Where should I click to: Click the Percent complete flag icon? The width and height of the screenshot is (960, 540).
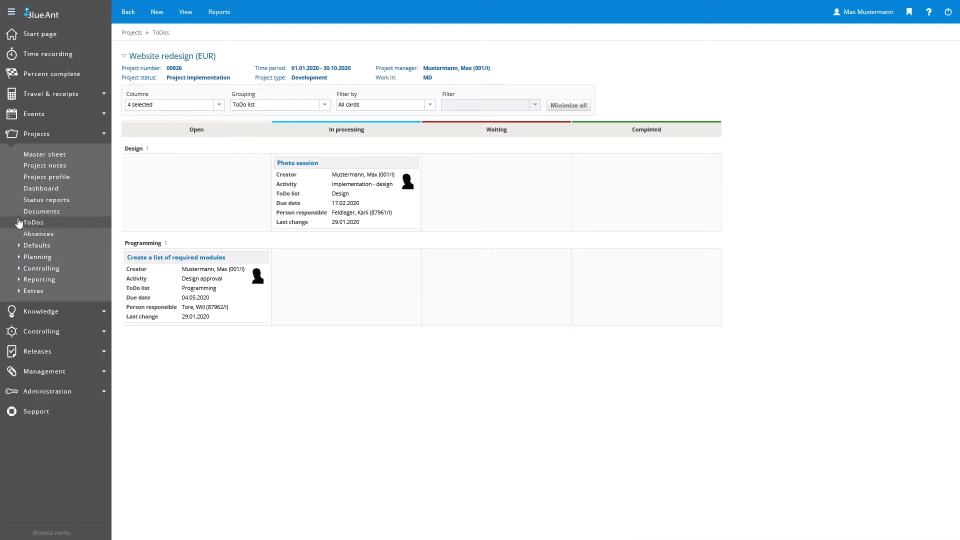(x=11, y=74)
